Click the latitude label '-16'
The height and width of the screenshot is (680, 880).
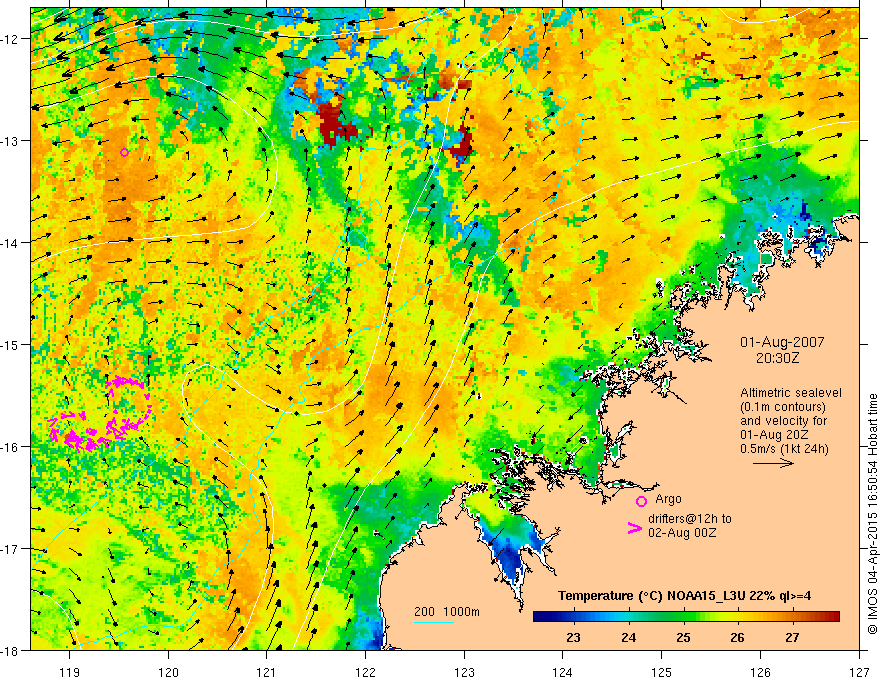[x=11, y=447]
